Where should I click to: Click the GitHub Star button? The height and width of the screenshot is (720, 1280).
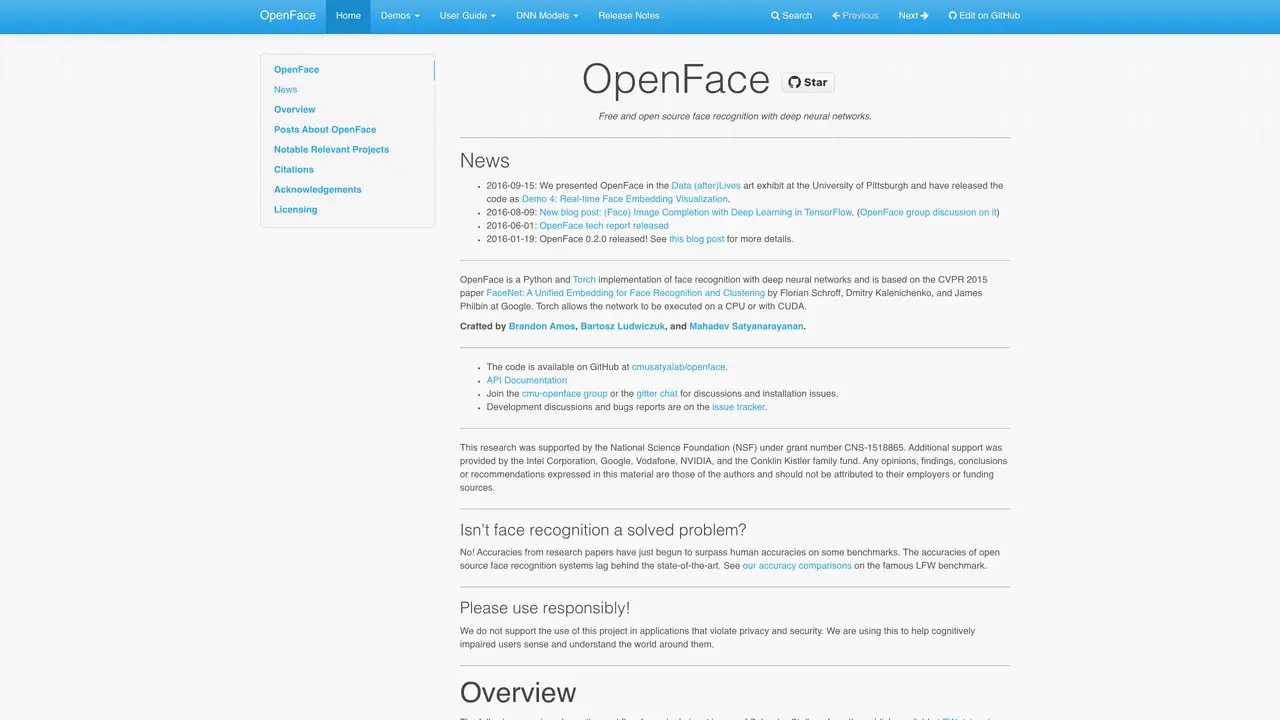[808, 82]
